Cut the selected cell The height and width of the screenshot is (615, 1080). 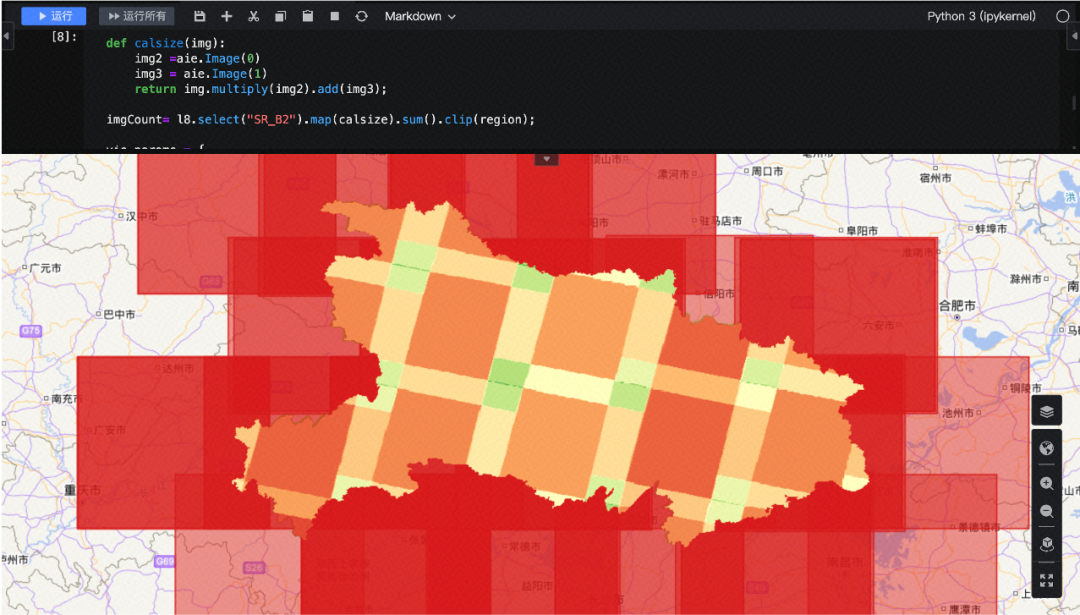point(254,16)
